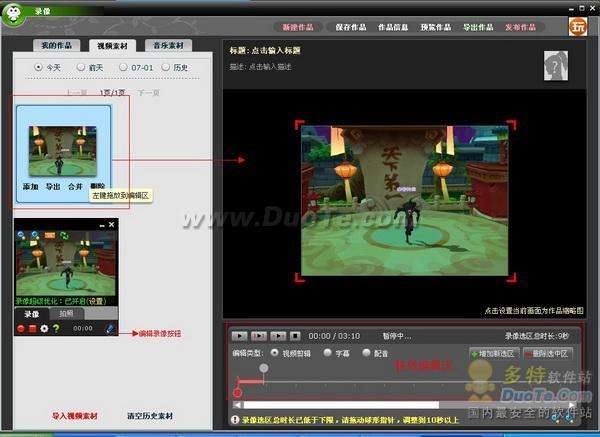Image resolution: width=600 pixels, height=437 pixels.
Task: Go to the 上一页 previous page link
Action: coord(77,93)
